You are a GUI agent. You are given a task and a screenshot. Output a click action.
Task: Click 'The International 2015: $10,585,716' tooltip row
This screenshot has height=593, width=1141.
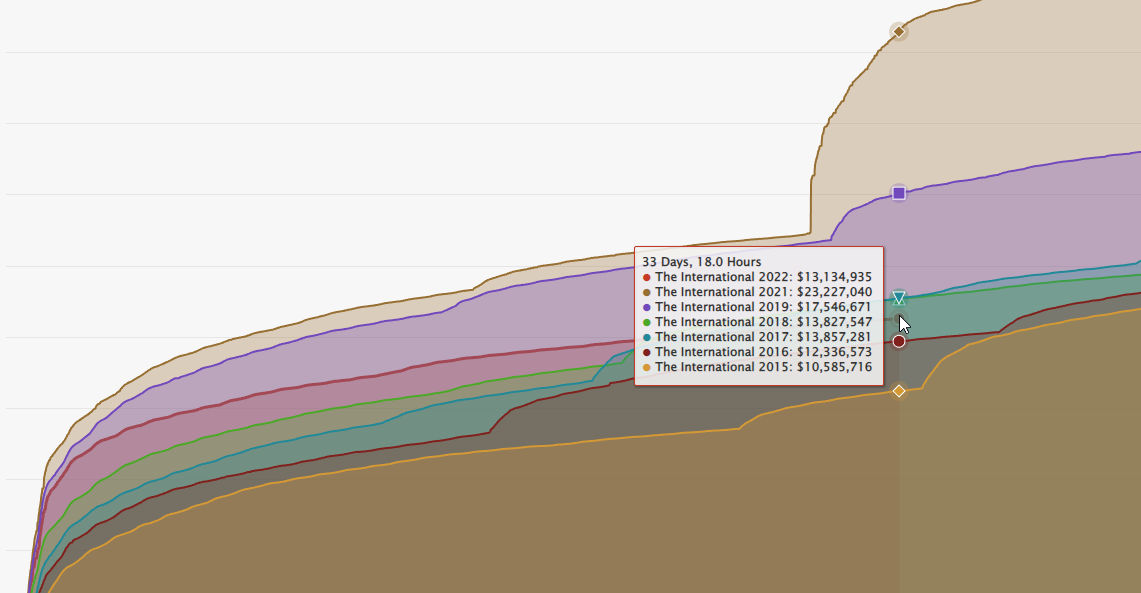click(x=757, y=367)
